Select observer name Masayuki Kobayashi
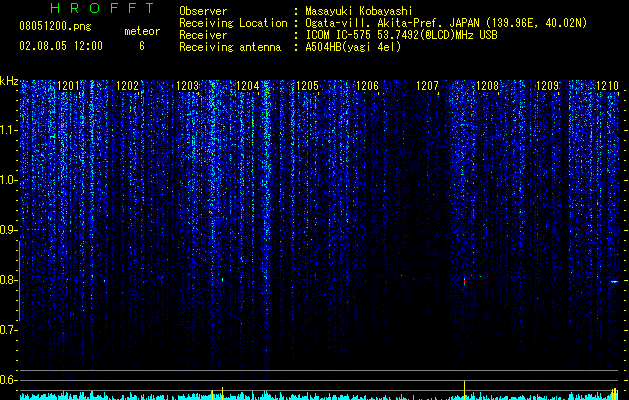Screen dimensions: 629x400 tap(359, 11)
